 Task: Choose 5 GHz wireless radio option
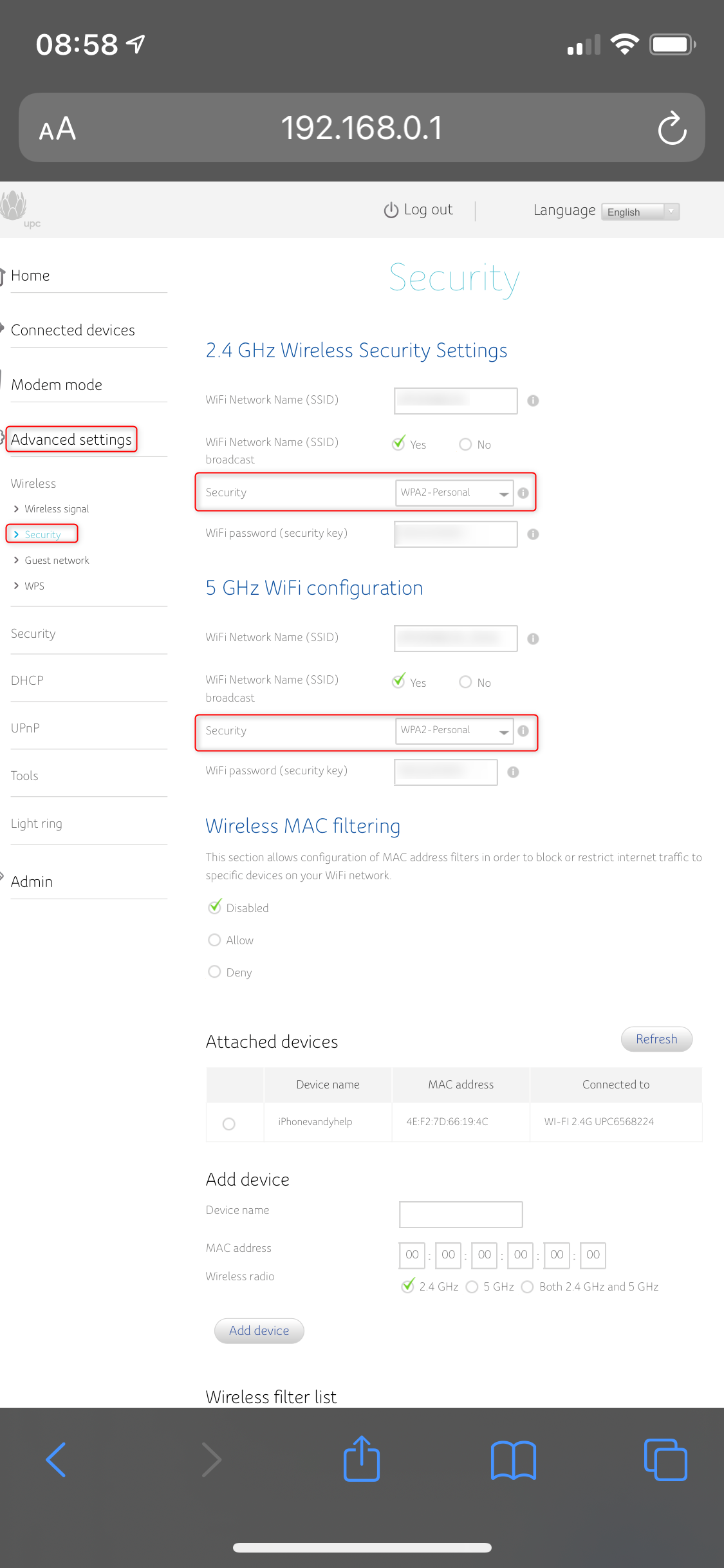(472, 1286)
